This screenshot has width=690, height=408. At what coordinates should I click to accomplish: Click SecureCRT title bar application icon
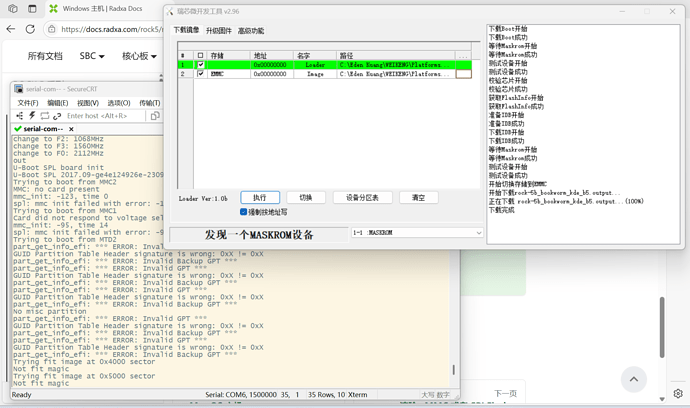coord(18,89)
